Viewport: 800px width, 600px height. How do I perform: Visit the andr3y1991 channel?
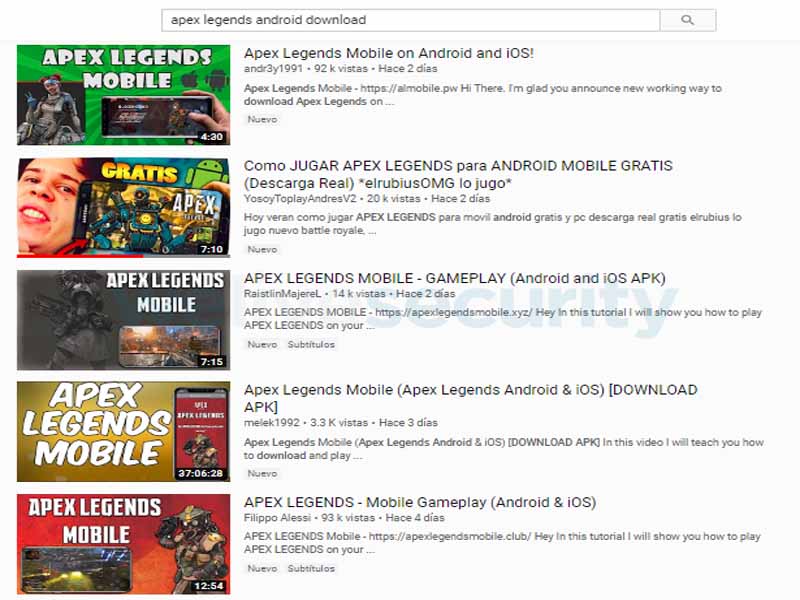(273, 68)
